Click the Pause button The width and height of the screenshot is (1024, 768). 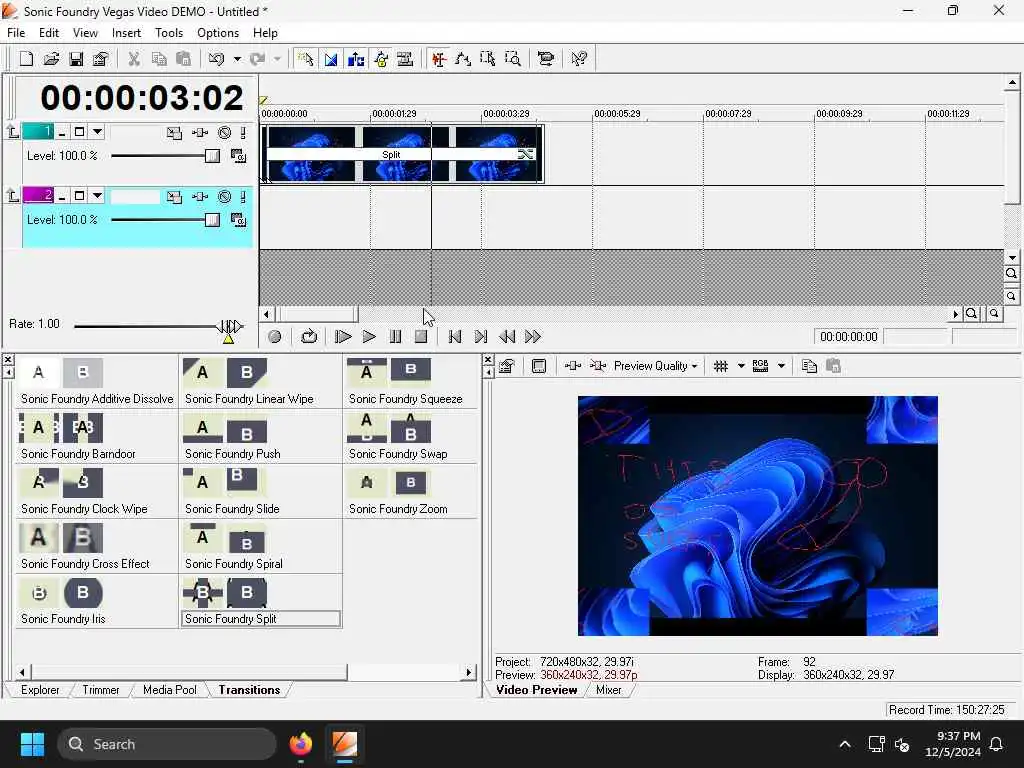(x=395, y=336)
